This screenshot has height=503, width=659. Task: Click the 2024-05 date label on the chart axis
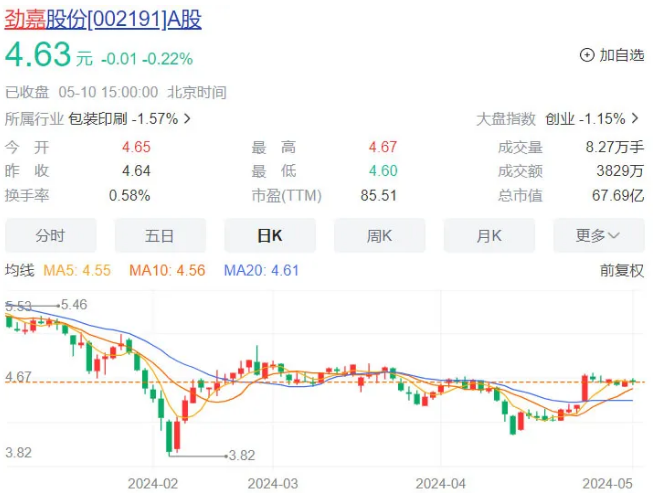click(x=608, y=484)
